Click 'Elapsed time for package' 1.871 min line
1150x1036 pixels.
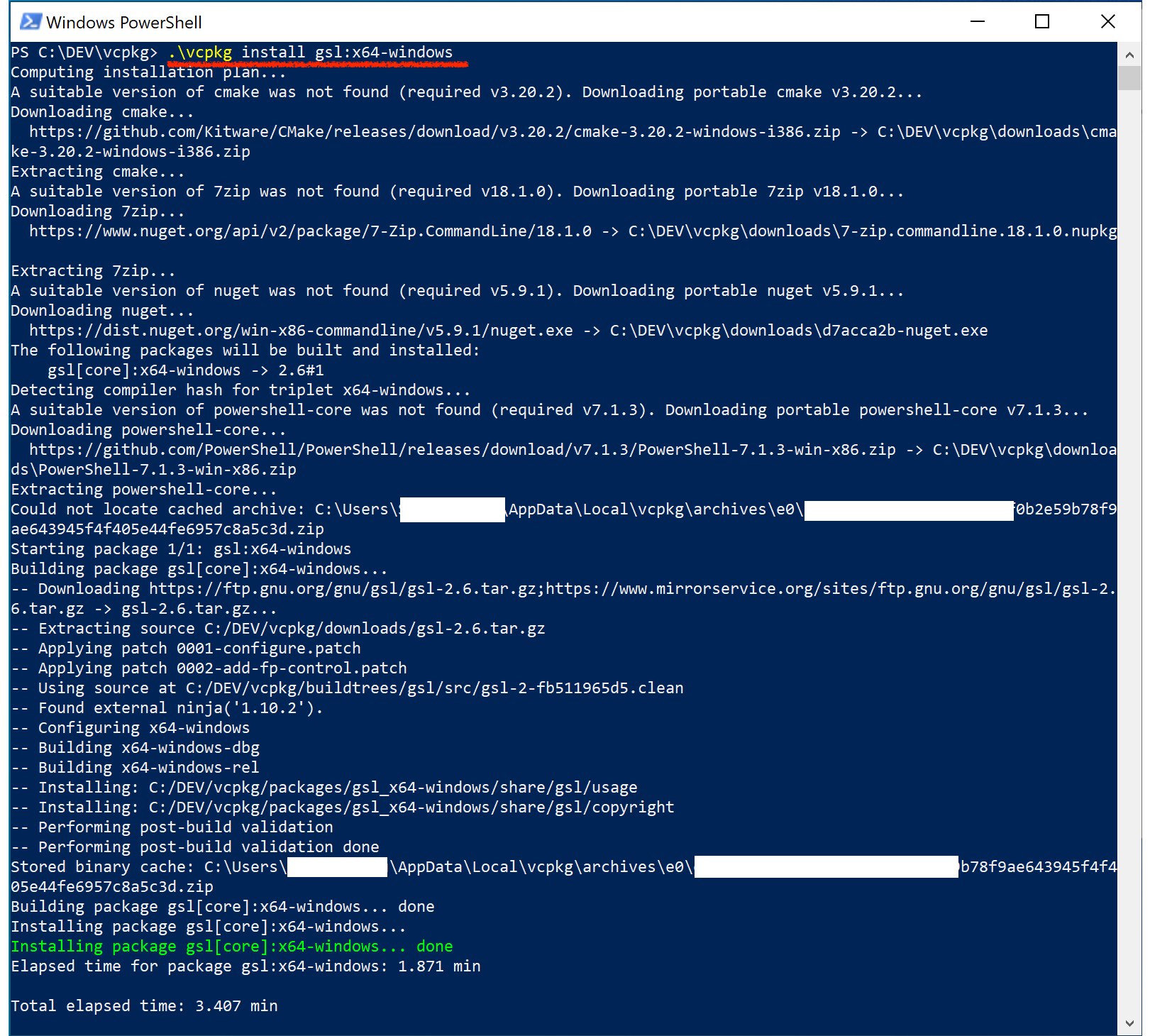[245, 966]
